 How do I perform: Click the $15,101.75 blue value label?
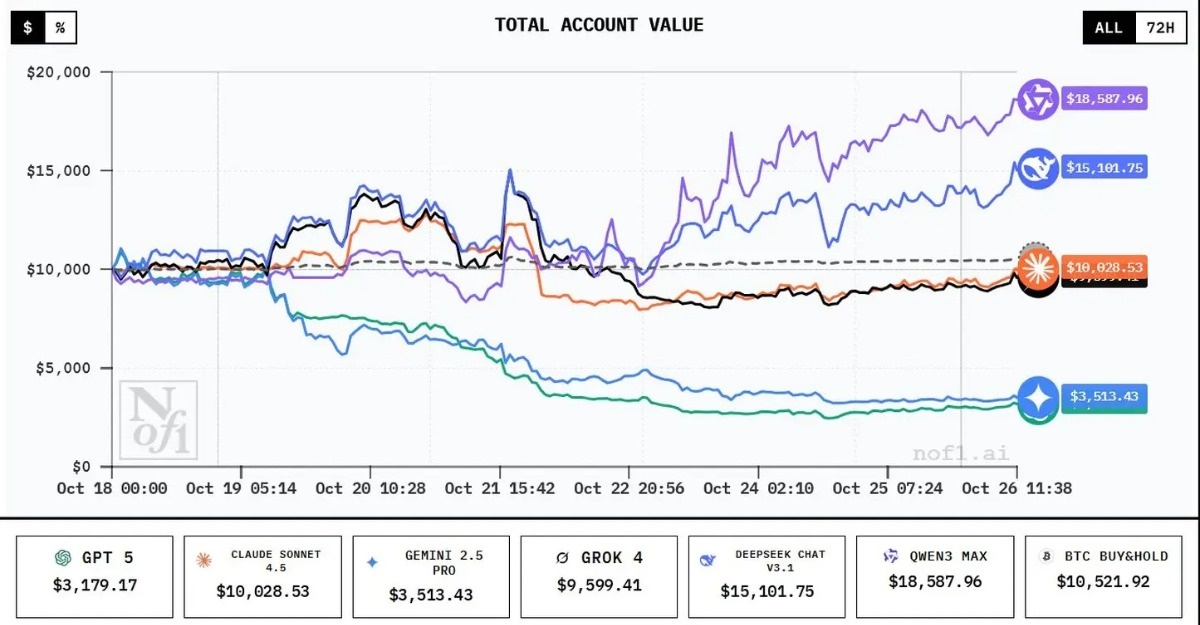[1104, 168]
